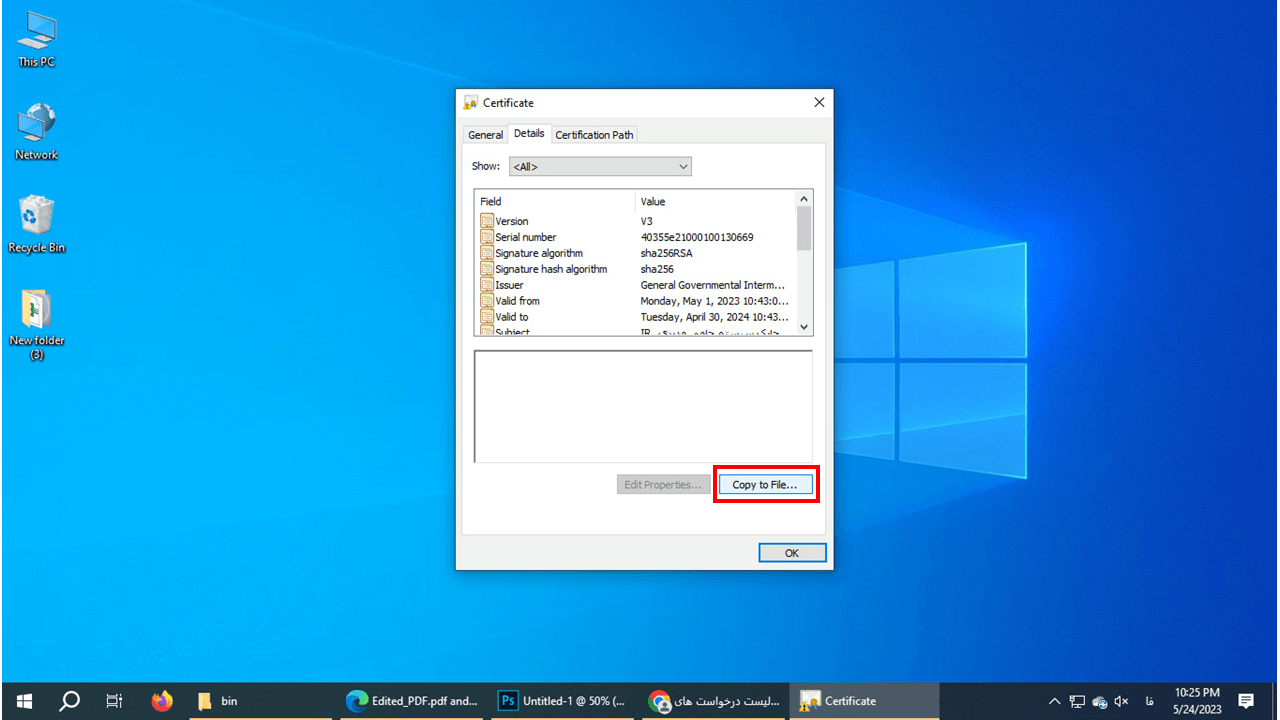Select the Serial number field row

(x=526, y=237)
